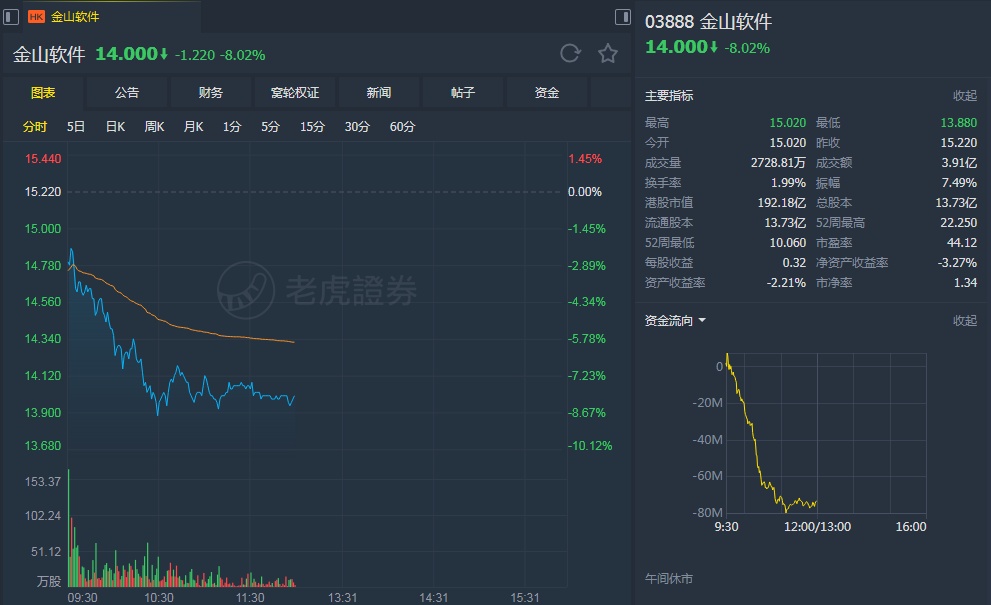The height and width of the screenshot is (605, 991).
Task: Collapse the 主要指标 section
Action: pos(964,96)
